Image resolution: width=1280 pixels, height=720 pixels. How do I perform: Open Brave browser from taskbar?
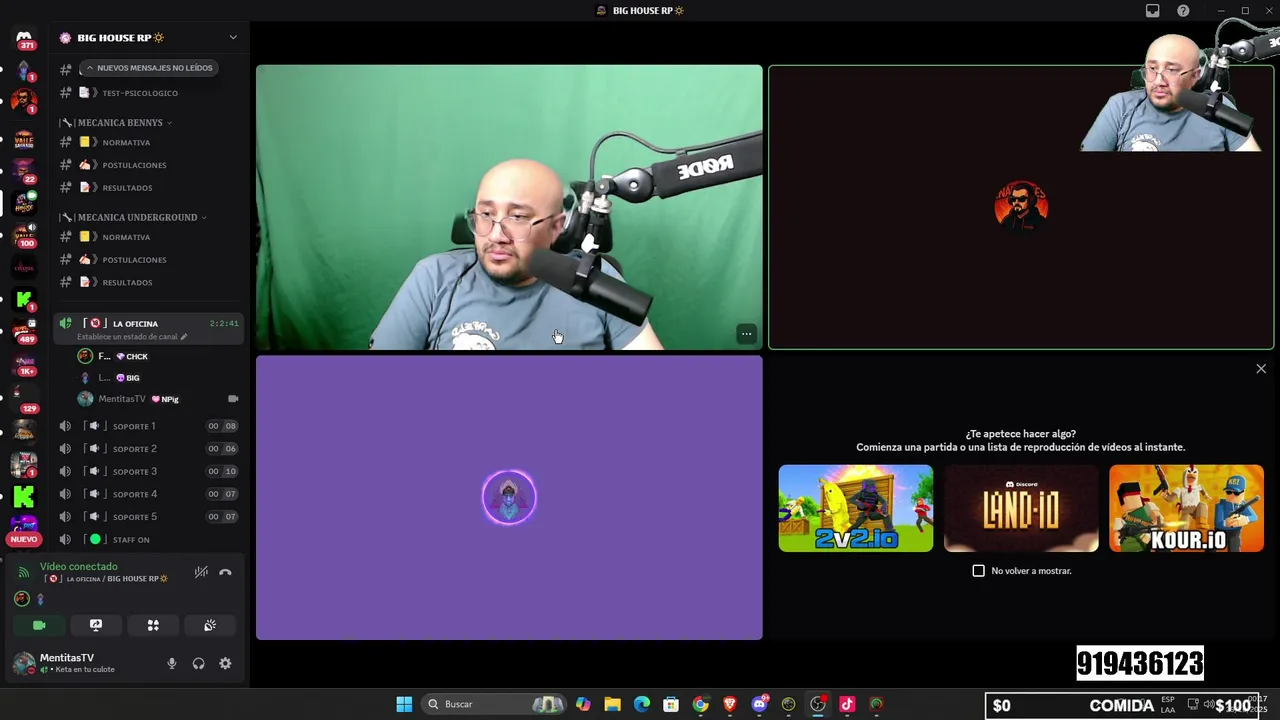tap(730, 704)
